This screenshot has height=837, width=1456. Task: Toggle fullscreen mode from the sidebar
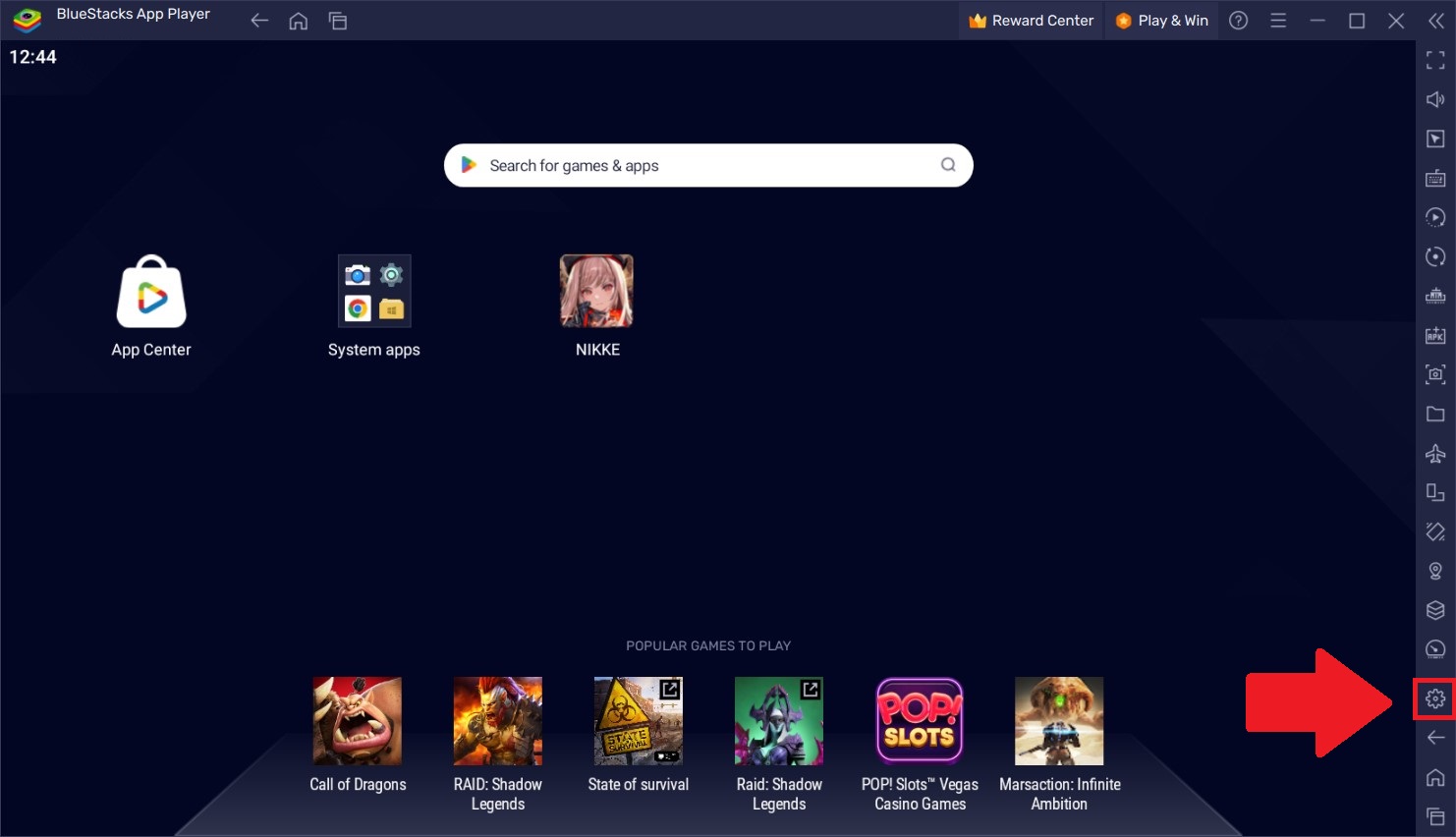coord(1434,60)
